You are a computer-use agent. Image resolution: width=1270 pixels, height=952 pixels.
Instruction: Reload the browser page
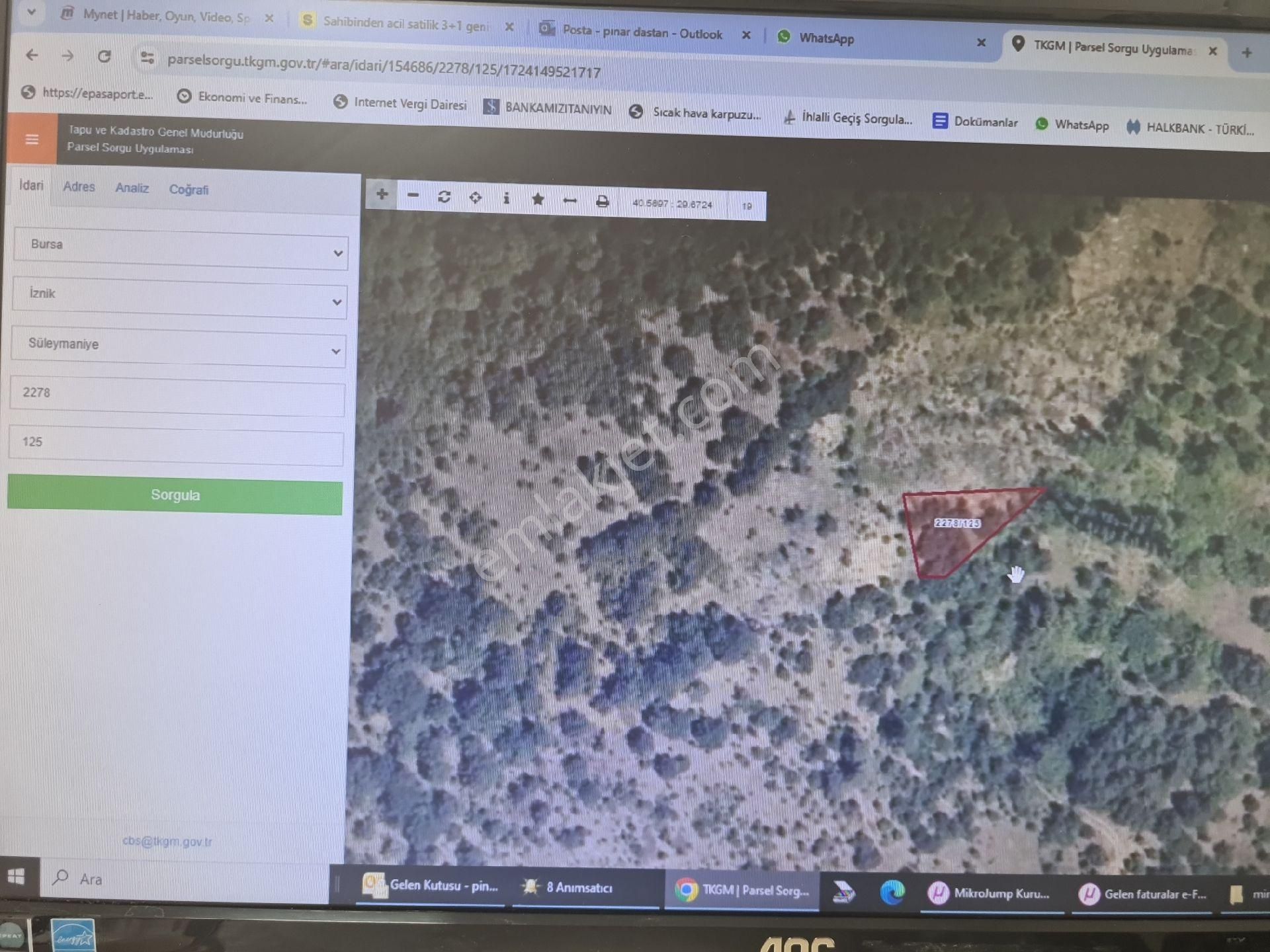click(104, 57)
